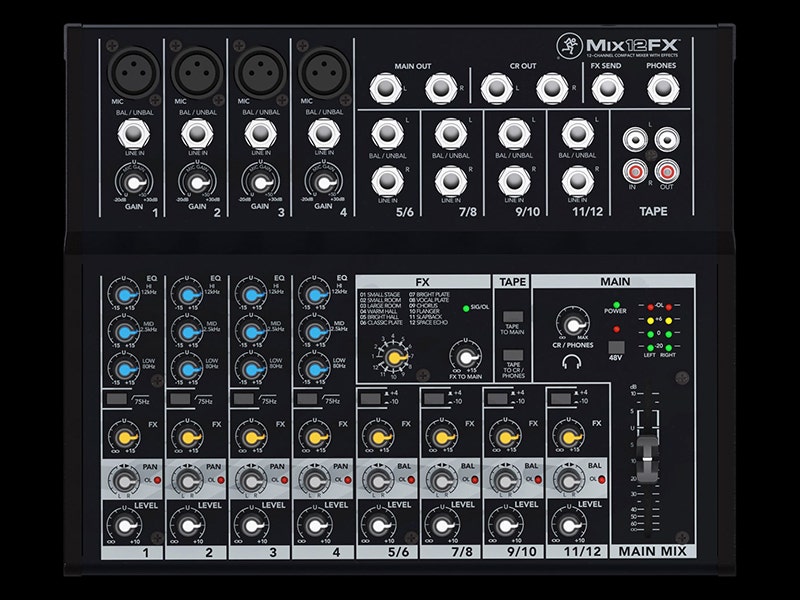The height and width of the screenshot is (600, 800).
Task: Toggle channel 11/12 +4/-10 level switch
Action: click(x=561, y=398)
